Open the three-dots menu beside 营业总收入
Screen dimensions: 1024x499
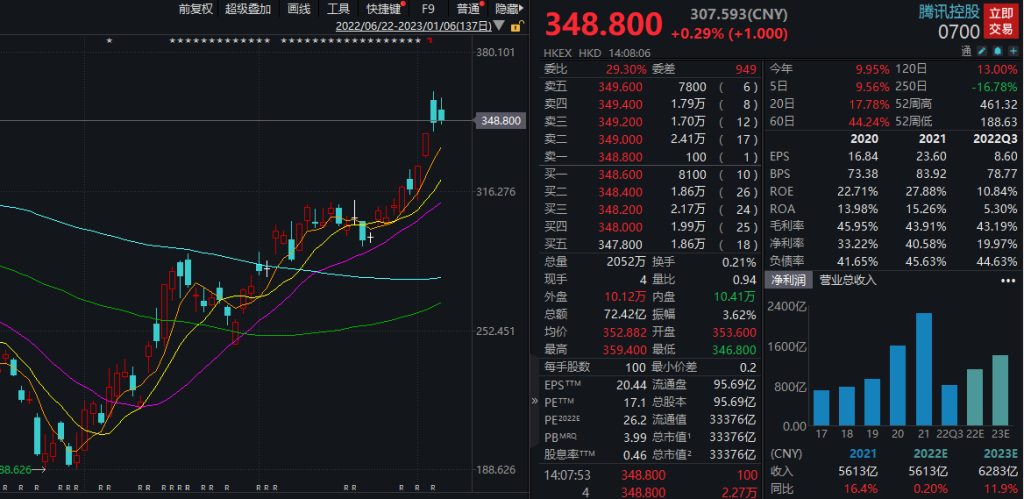(1008, 280)
